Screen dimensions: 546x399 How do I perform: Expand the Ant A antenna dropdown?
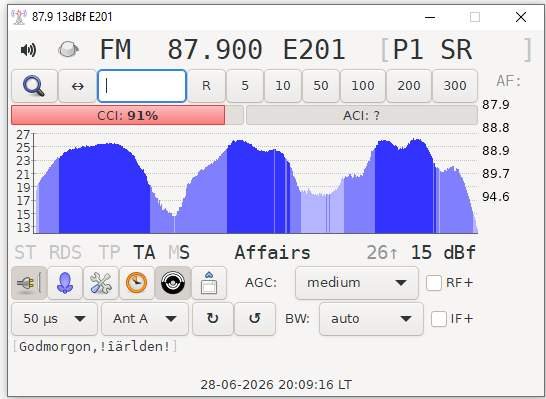(x=145, y=319)
